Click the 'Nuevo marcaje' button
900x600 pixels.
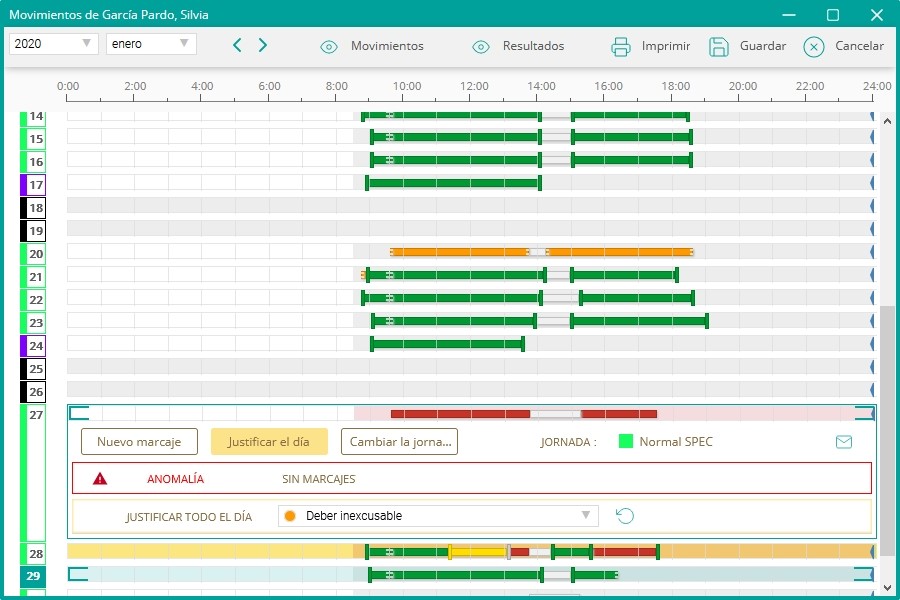140,442
